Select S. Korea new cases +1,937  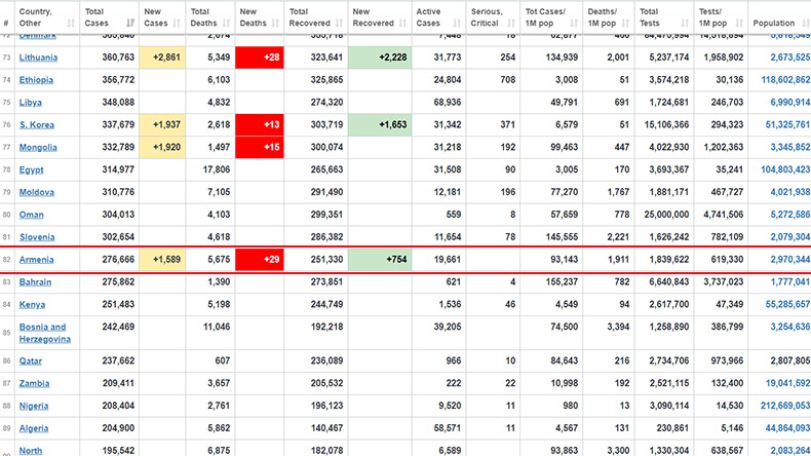click(162, 125)
